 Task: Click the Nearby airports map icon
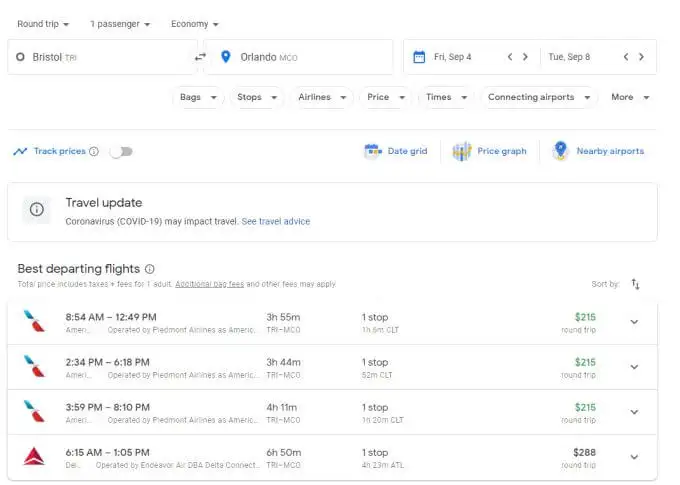(560, 151)
